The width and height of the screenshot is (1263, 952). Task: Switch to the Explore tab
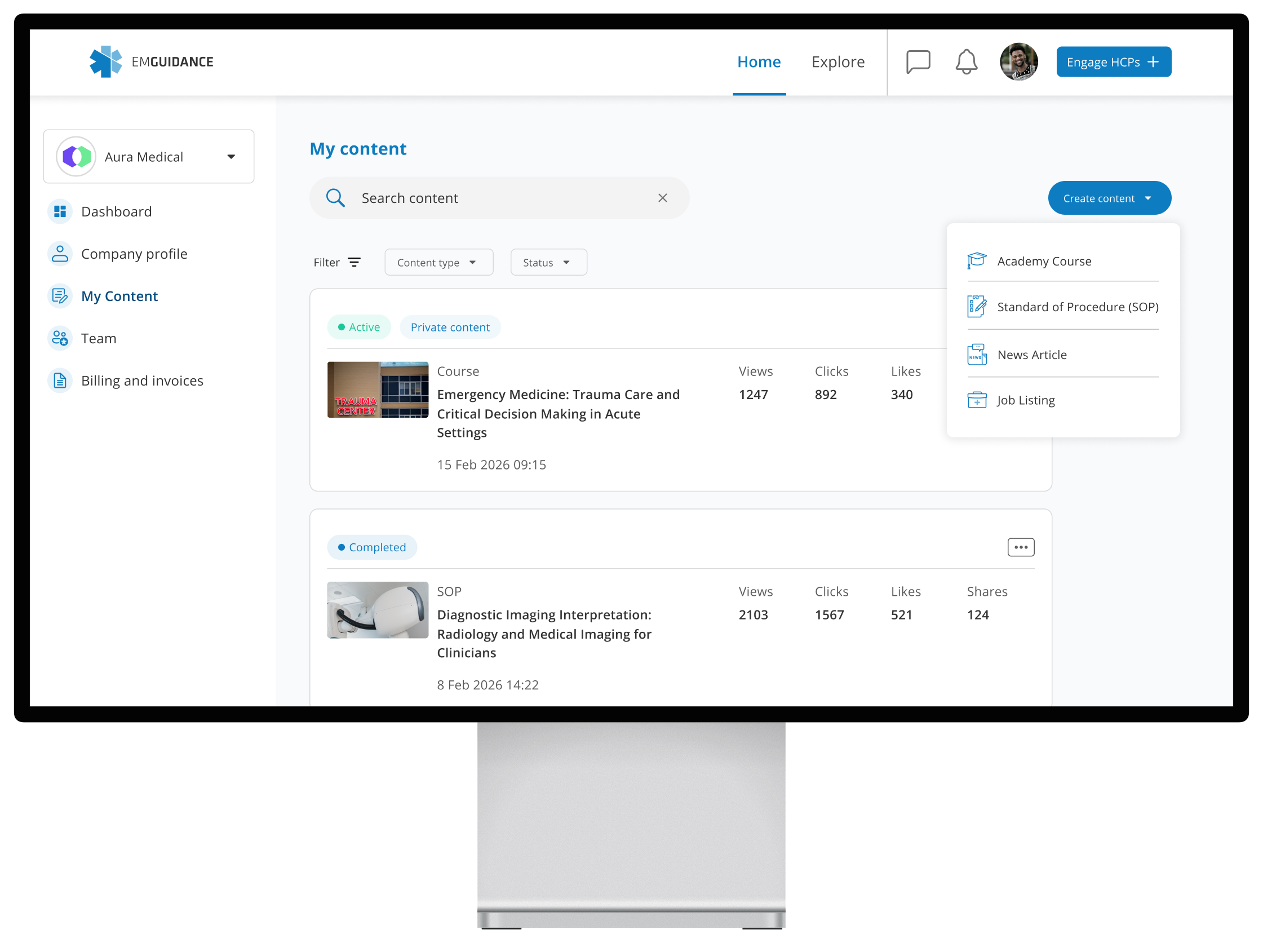point(837,61)
